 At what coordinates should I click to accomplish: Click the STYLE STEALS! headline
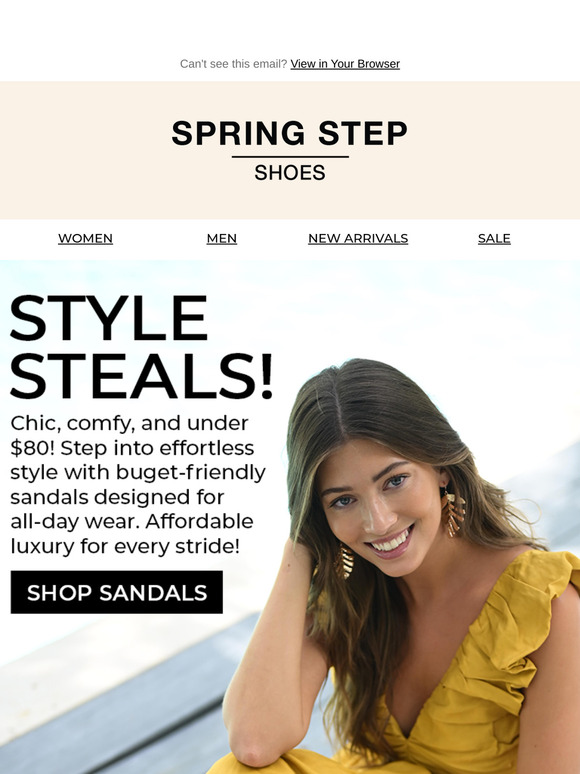[141, 347]
